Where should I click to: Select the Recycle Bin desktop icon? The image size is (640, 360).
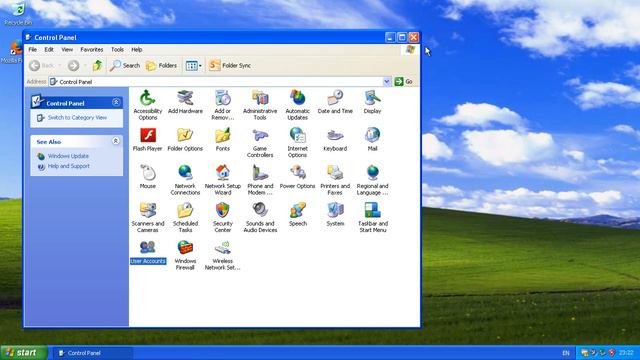(18, 14)
